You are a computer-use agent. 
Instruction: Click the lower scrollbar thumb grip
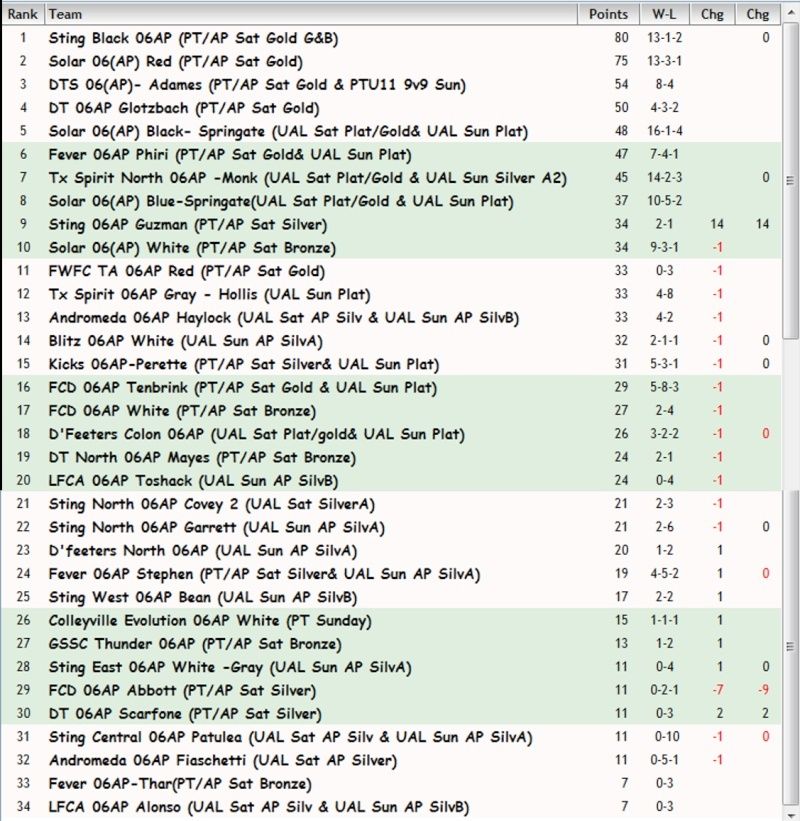(791, 647)
